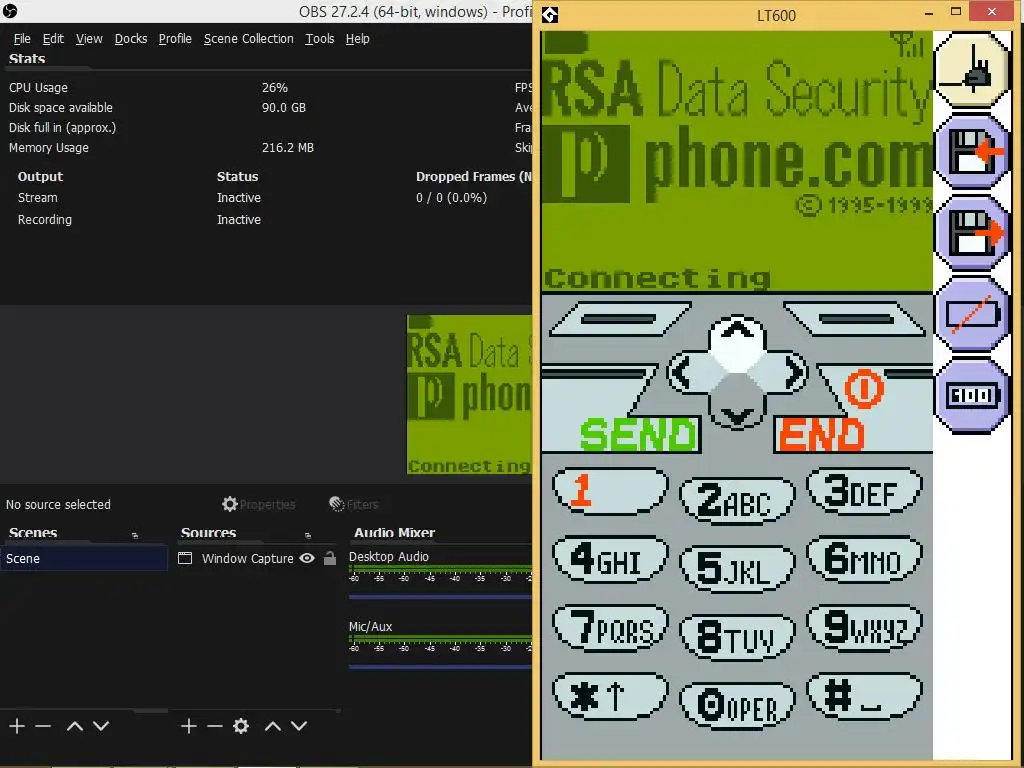Tap the 4 GHI key on keypad
Image resolution: width=1024 pixels, height=768 pixels.
[611, 559]
